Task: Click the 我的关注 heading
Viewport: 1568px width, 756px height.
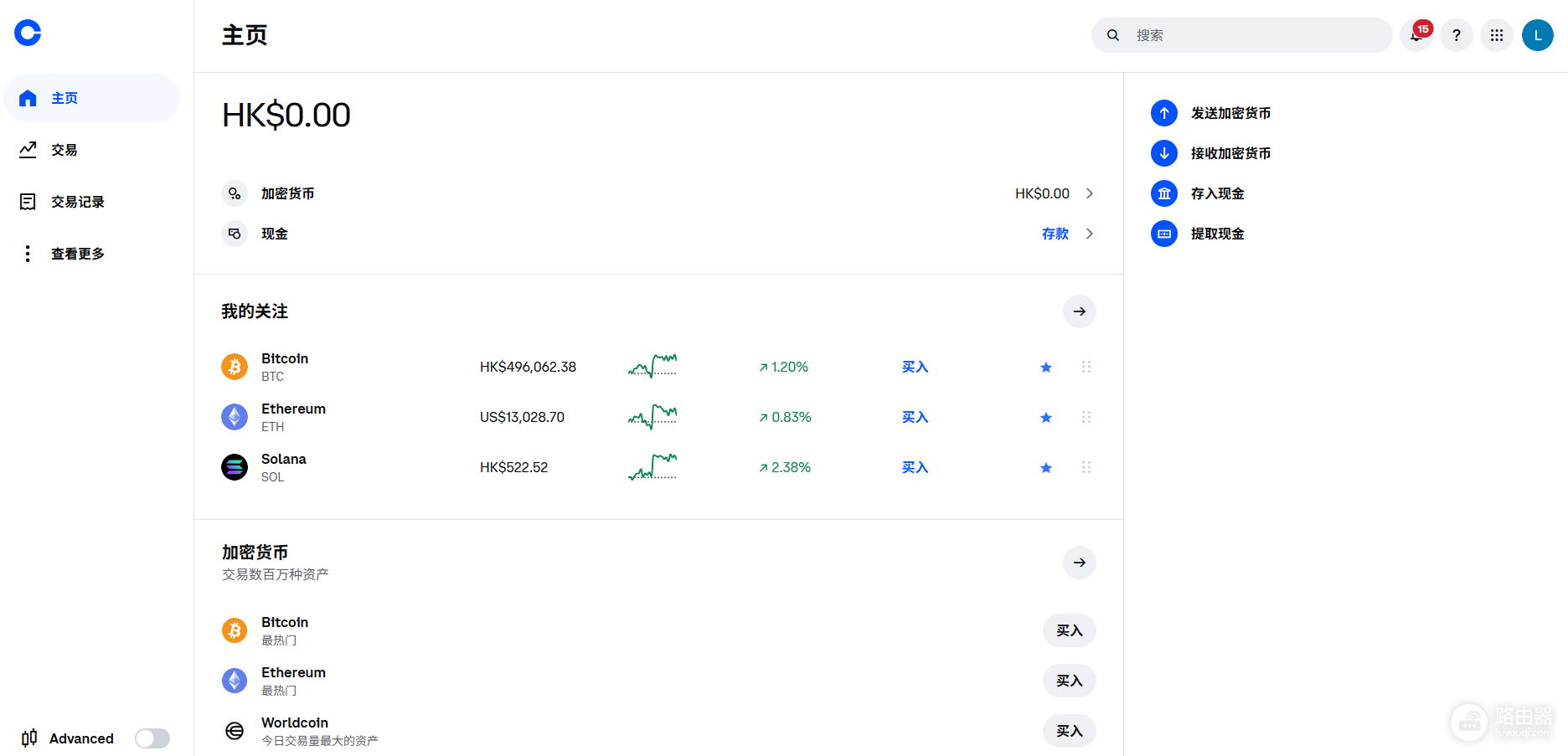Action: point(255,311)
